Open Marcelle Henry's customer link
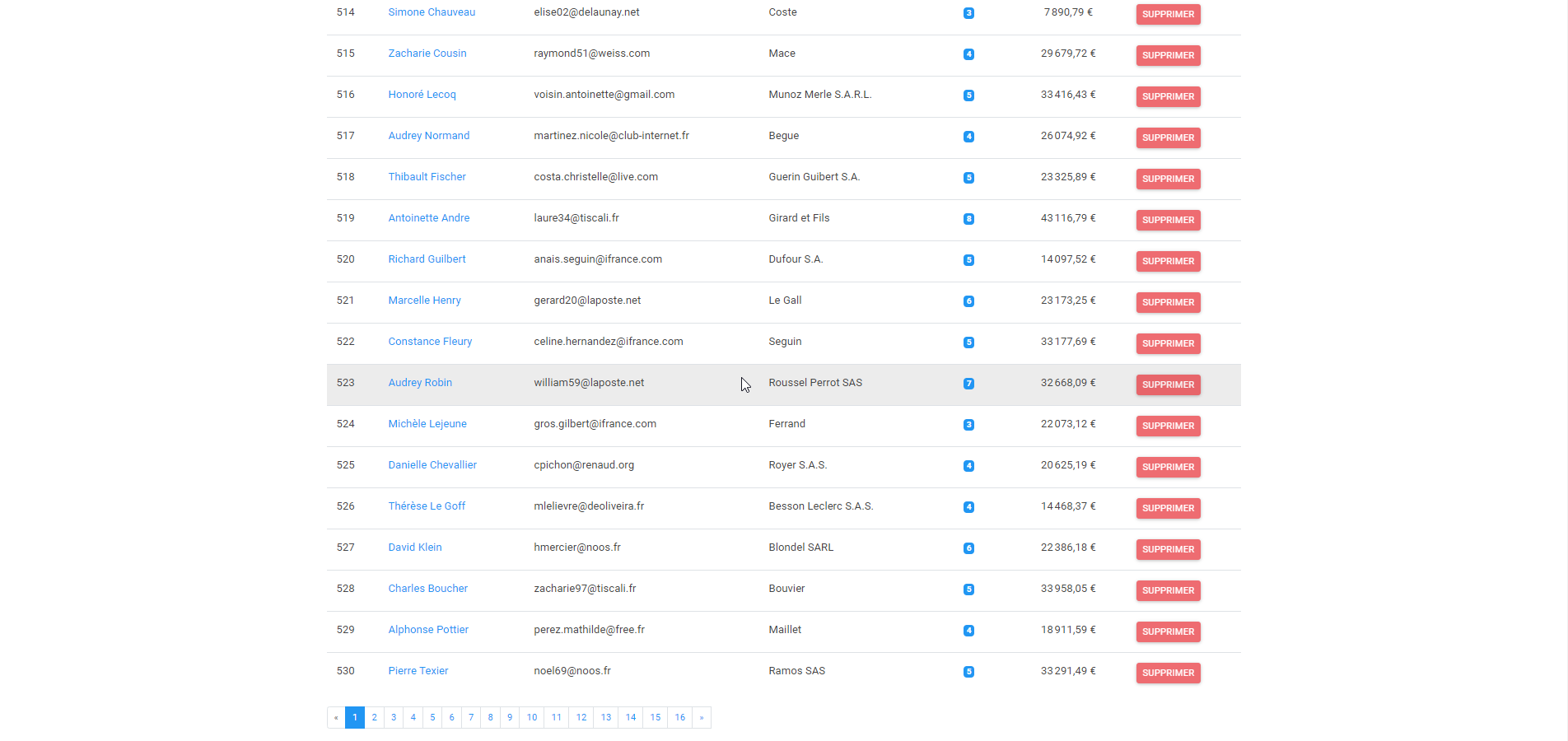Image resolution: width=1568 pixels, height=741 pixels. 424,301
